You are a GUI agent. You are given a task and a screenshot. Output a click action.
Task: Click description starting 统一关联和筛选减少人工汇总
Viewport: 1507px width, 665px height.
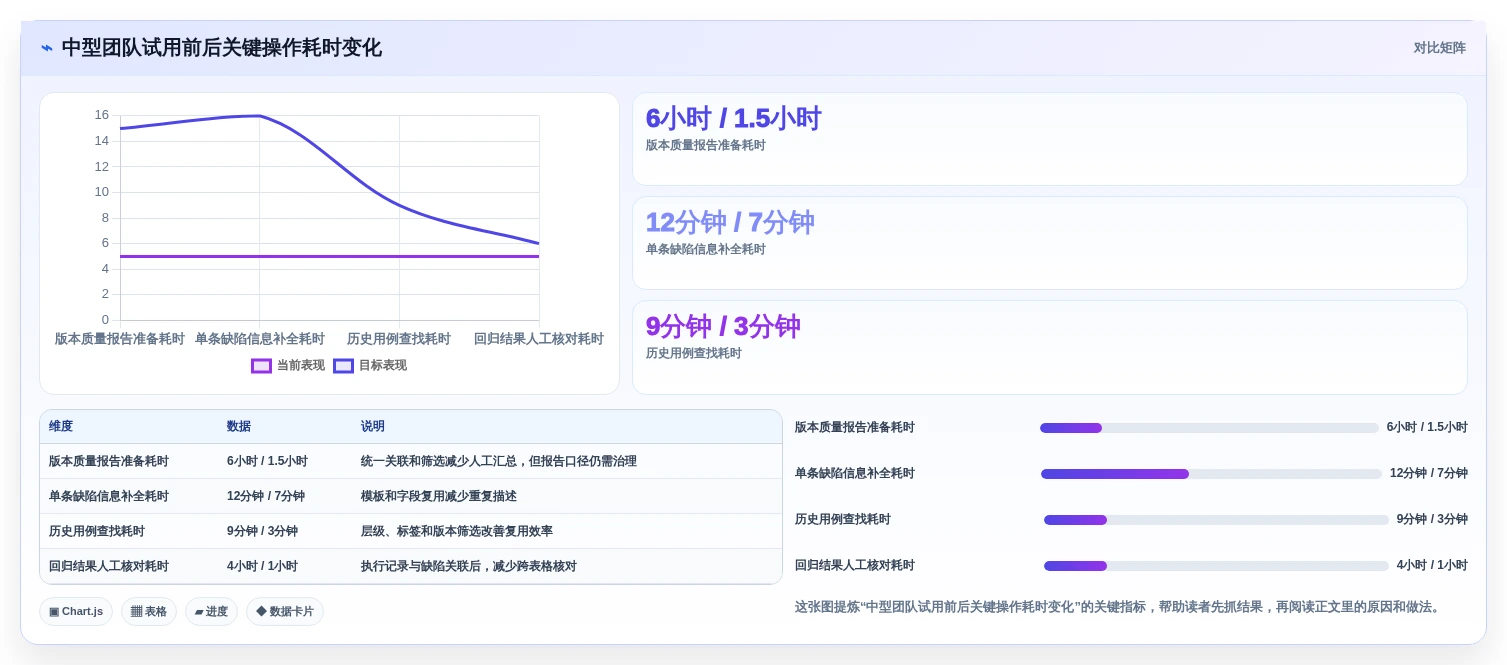[x=499, y=461]
